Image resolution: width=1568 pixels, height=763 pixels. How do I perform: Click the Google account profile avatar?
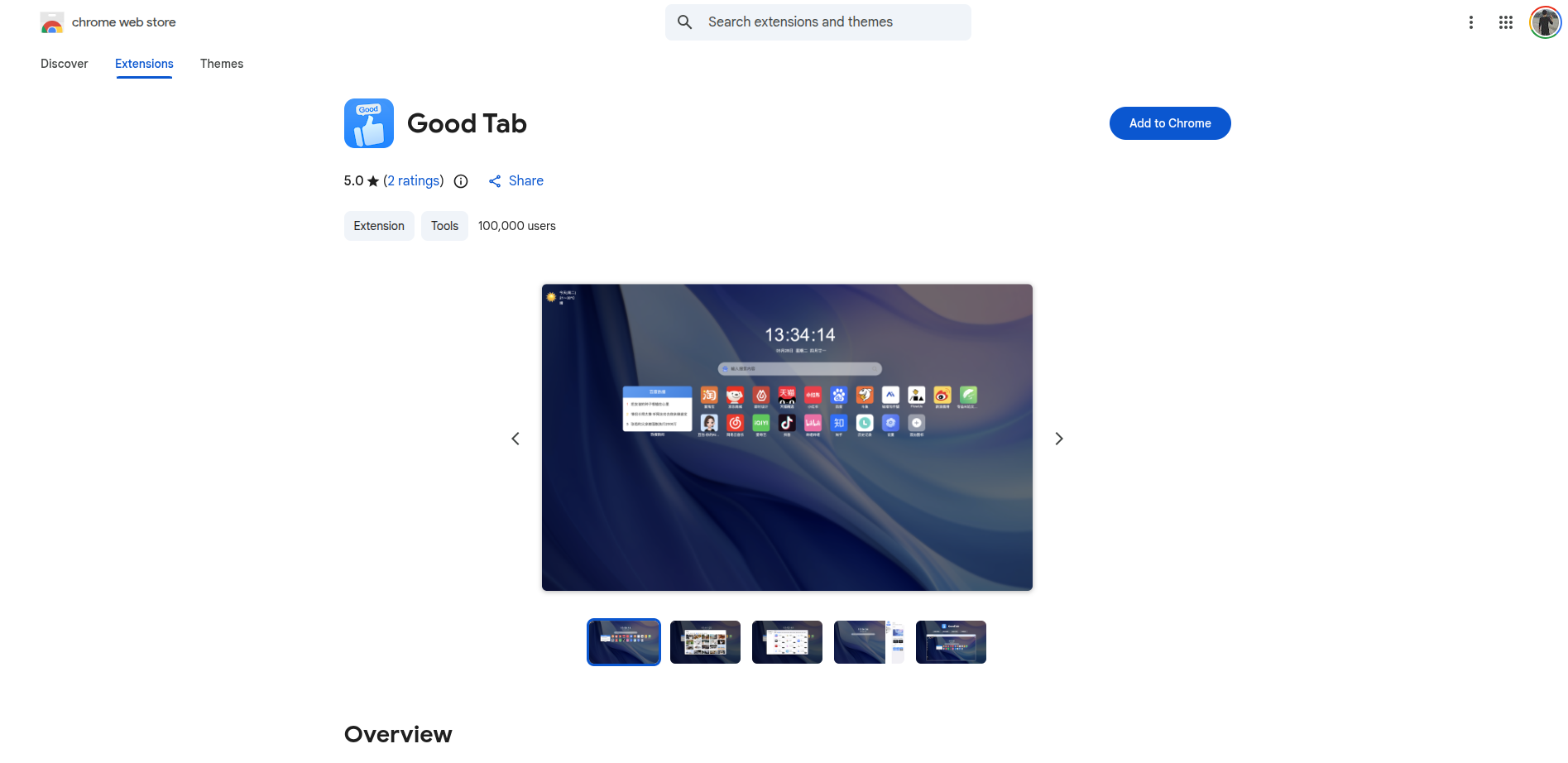pyautogui.click(x=1544, y=22)
